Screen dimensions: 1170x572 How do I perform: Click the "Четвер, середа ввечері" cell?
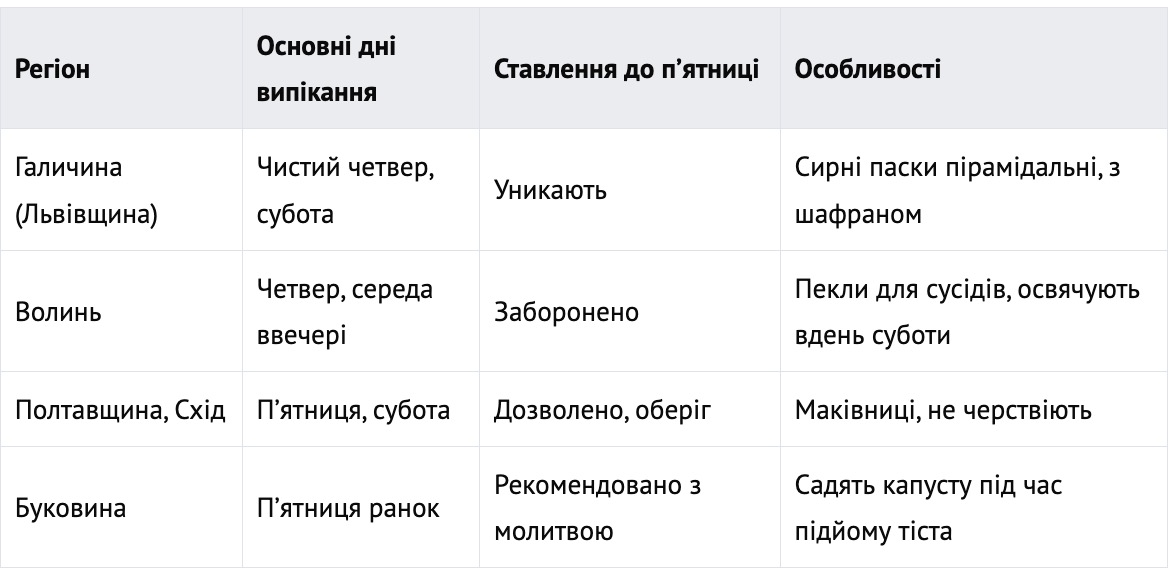pos(345,312)
